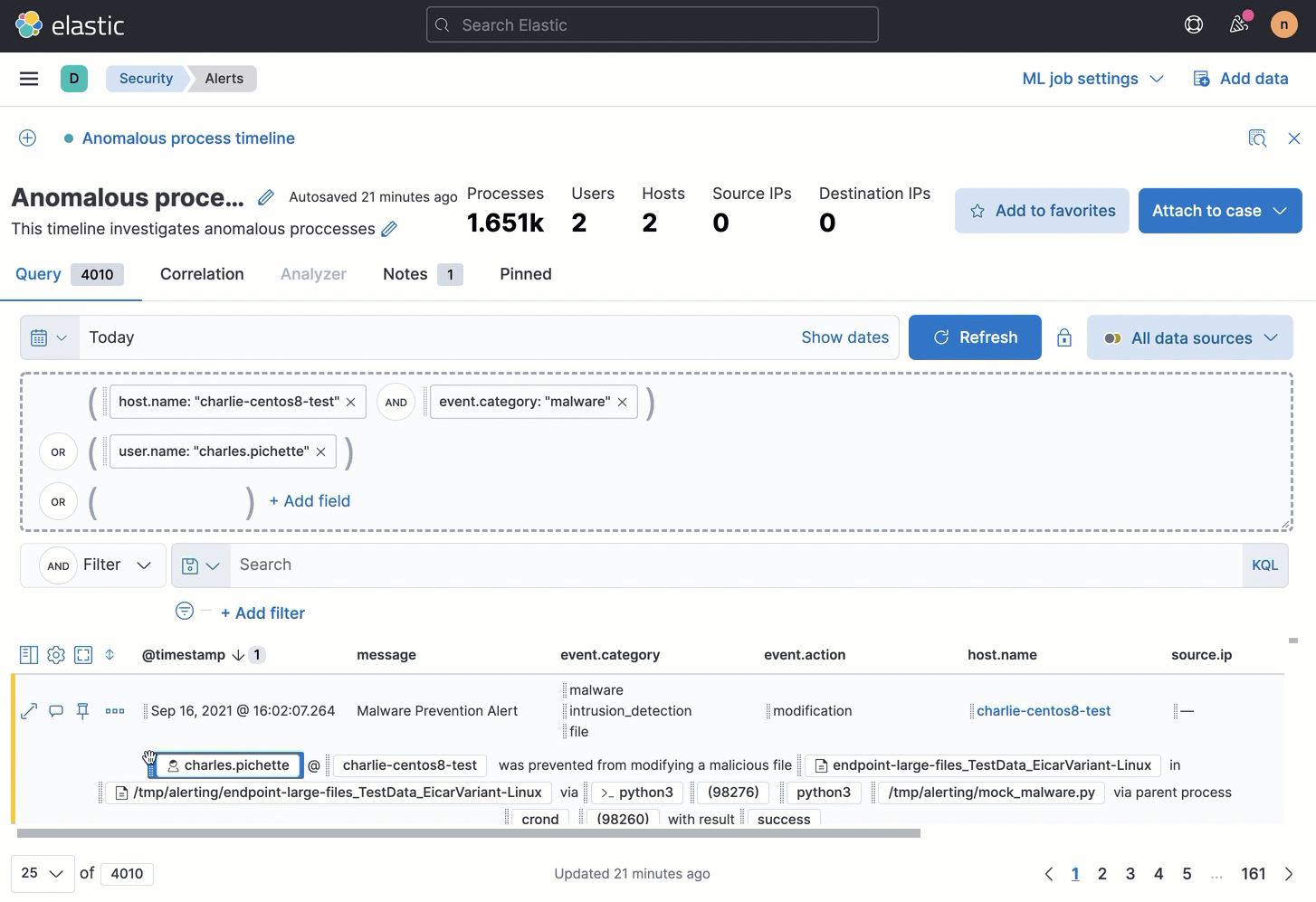Image resolution: width=1316 pixels, height=902 pixels.
Task: Toggle the date range lock beside Refresh
Action: coord(1064,337)
